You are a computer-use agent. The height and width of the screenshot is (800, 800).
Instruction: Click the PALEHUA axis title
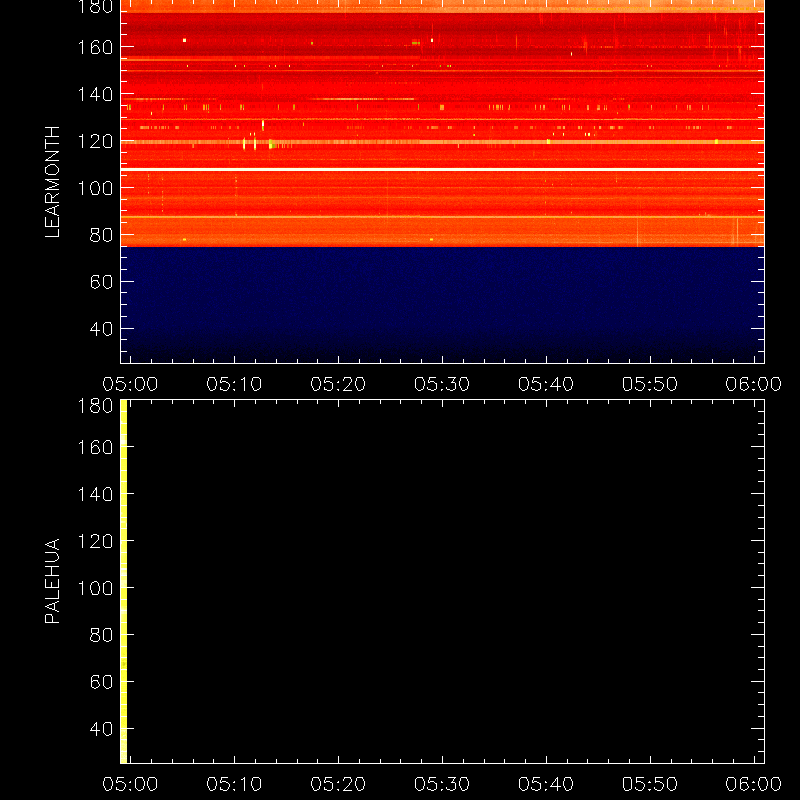point(53,581)
